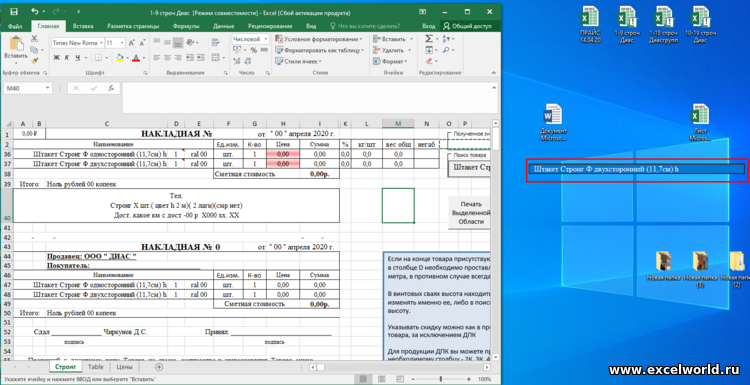
Task: Select the 1-18 строч Диасгрупп desktop file
Action: pyautogui.click(x=663, y=24)
